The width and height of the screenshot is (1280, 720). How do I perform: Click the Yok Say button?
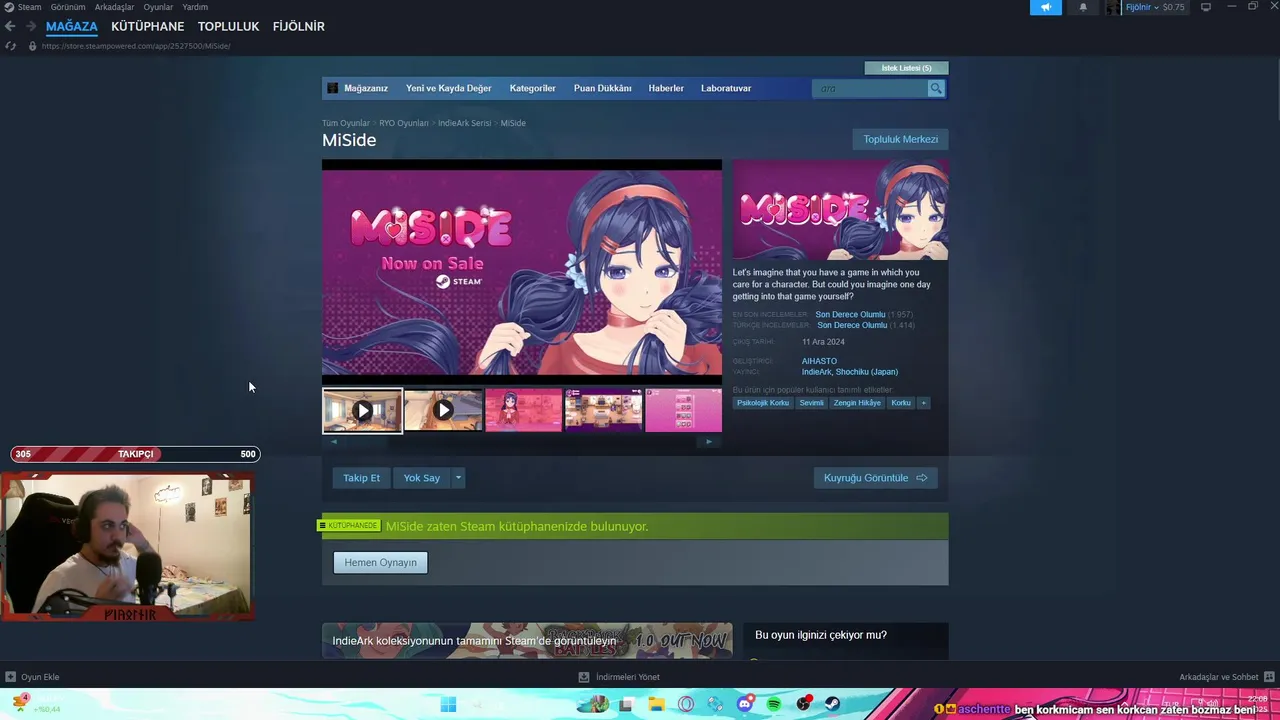click(422, 478)
